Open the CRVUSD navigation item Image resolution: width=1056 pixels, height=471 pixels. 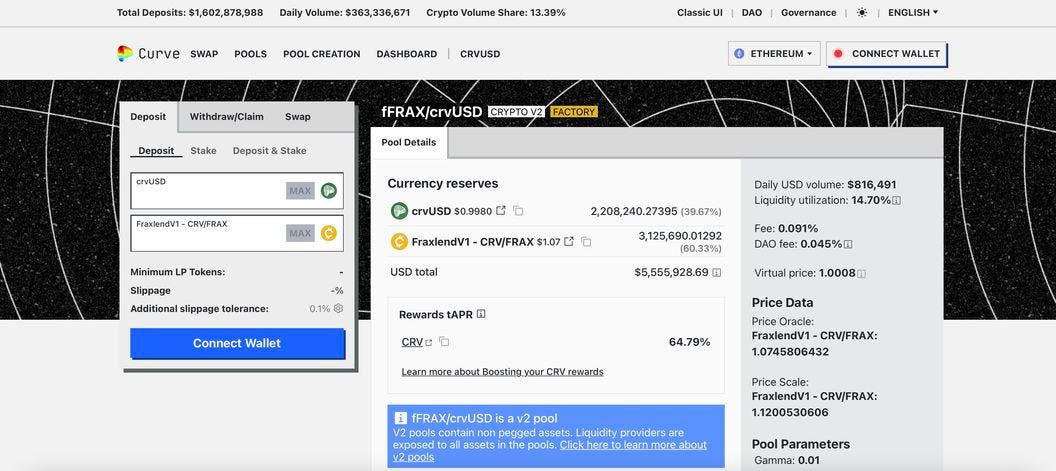click(x=480, y=54)
